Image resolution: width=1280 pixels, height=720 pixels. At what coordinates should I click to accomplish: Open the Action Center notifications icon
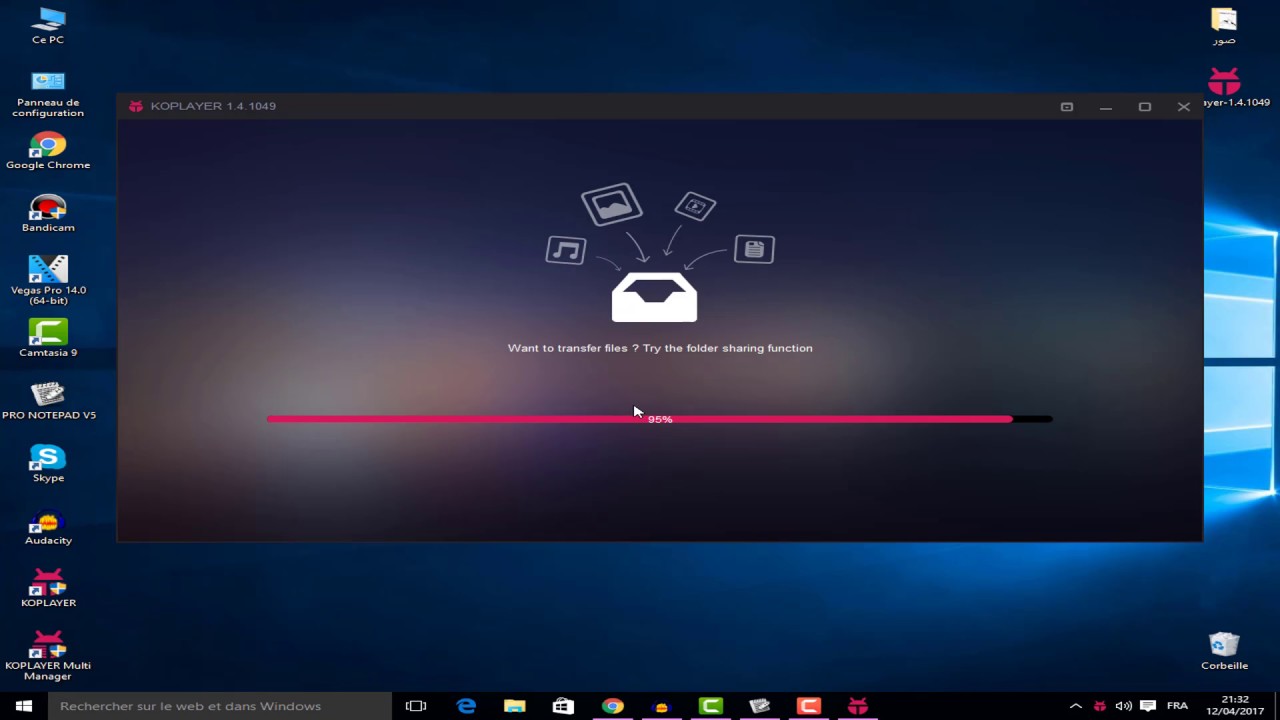coord(1148,706)
